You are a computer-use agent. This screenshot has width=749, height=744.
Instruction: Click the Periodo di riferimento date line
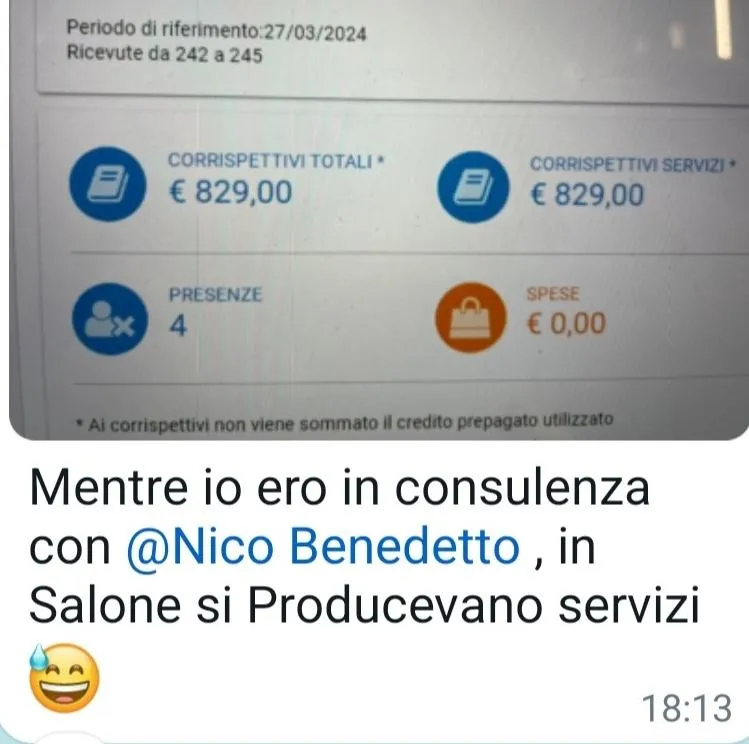coord(216,31)
